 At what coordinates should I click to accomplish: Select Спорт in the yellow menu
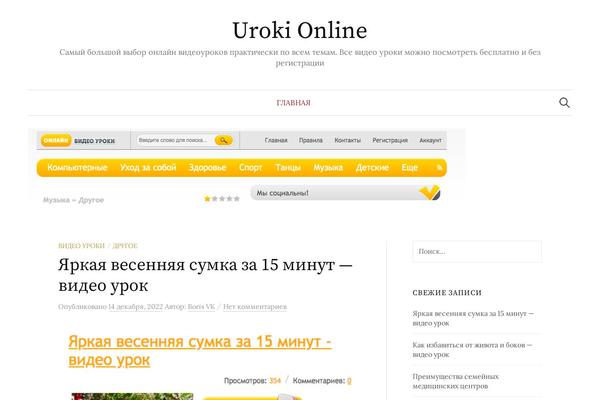[x=251, y=168]
